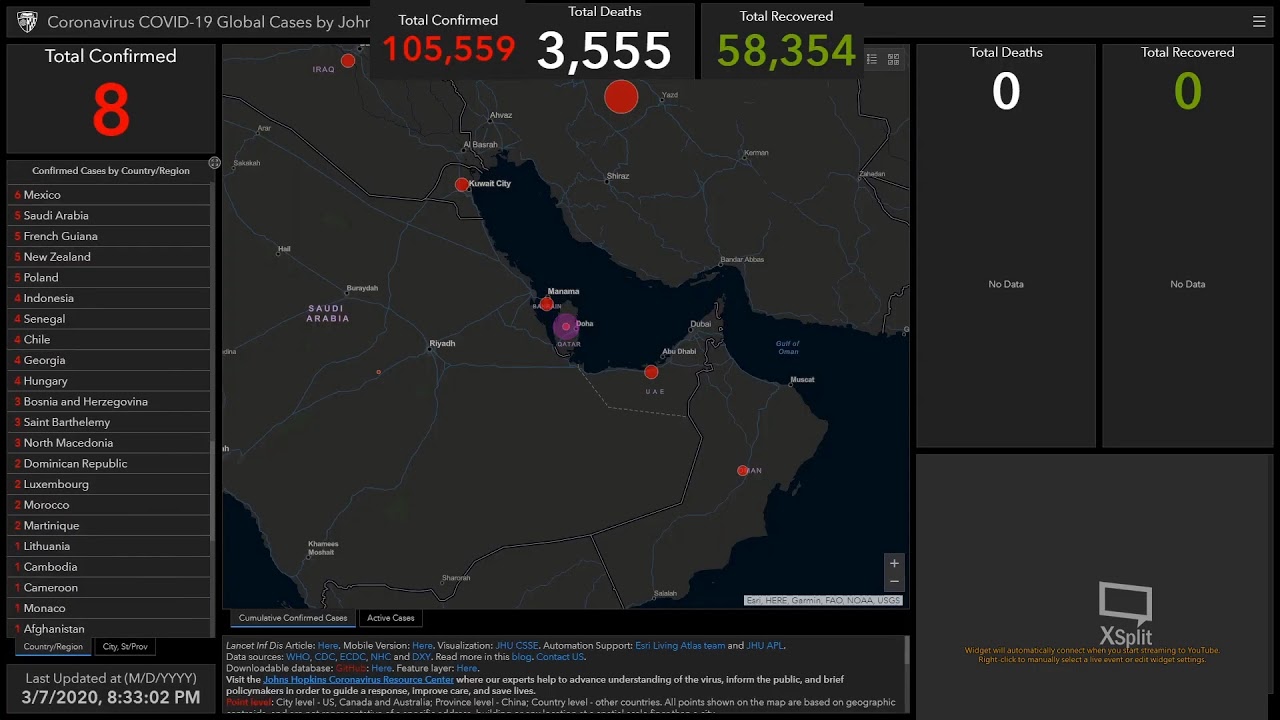Select North Macedonia in the country list
The image size is (1280, 720).
(x=110, y=443)
